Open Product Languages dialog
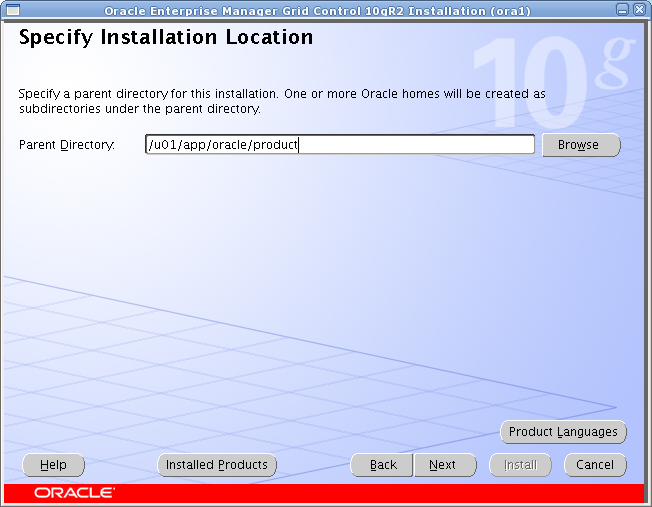This screenshot has width=652, height=507. click(x=563, y=432)
